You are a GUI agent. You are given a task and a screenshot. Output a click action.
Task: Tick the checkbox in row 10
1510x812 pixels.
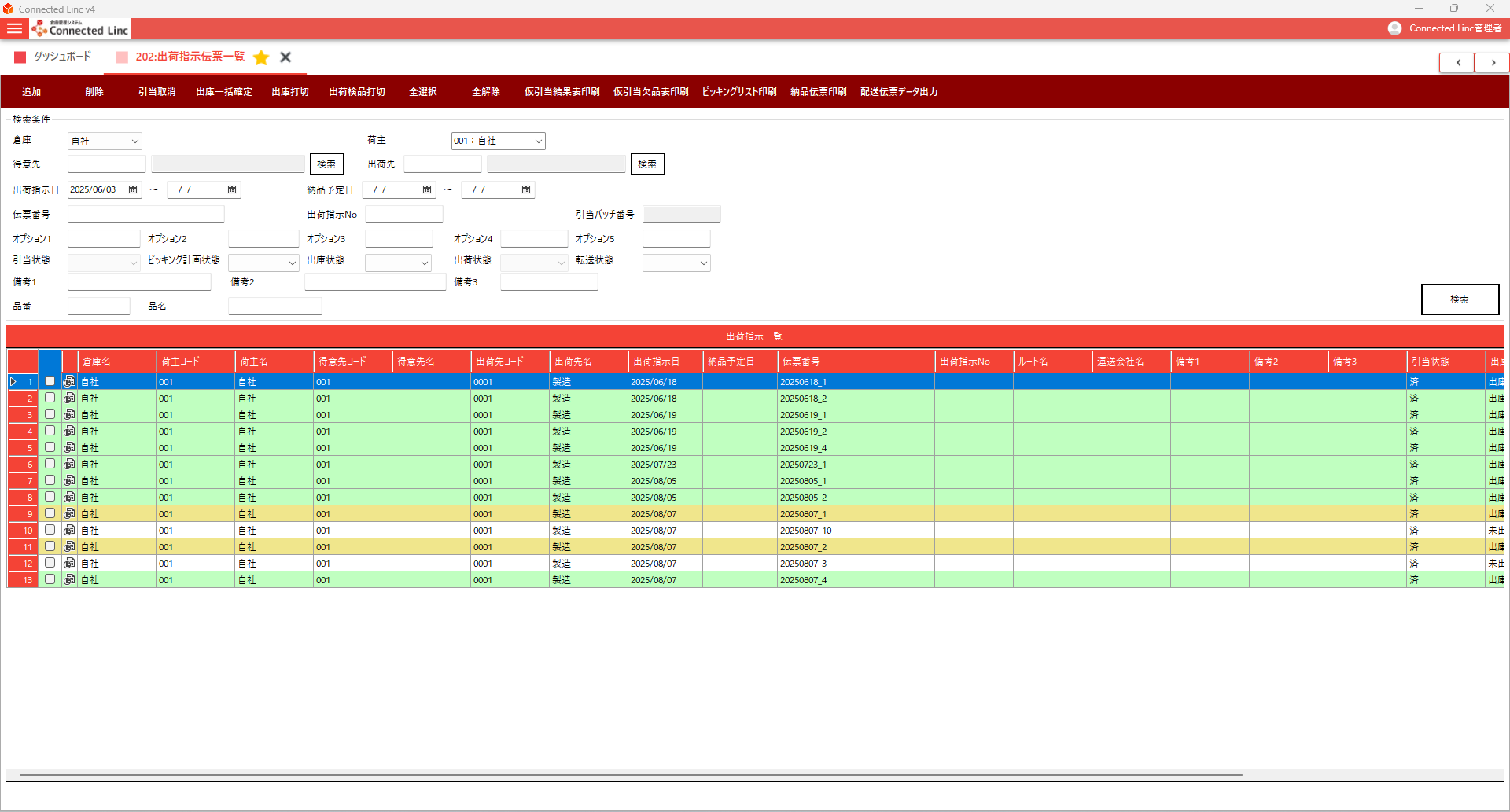(50, 530)
